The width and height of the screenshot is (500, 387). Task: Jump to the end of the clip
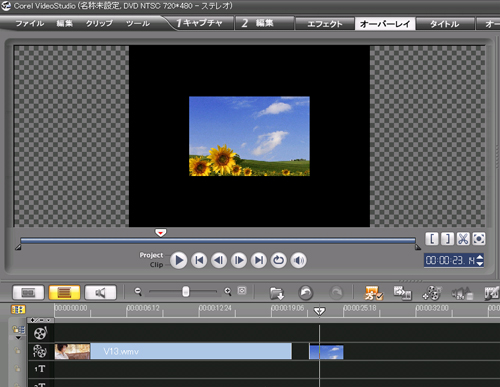pyautogui.click(x=259, y=260)
